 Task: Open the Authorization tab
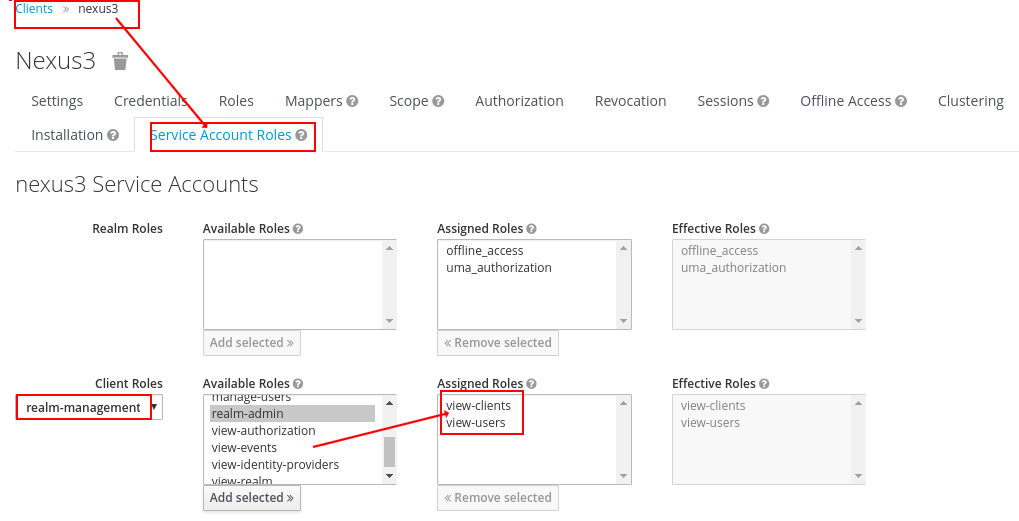point(519,101)
